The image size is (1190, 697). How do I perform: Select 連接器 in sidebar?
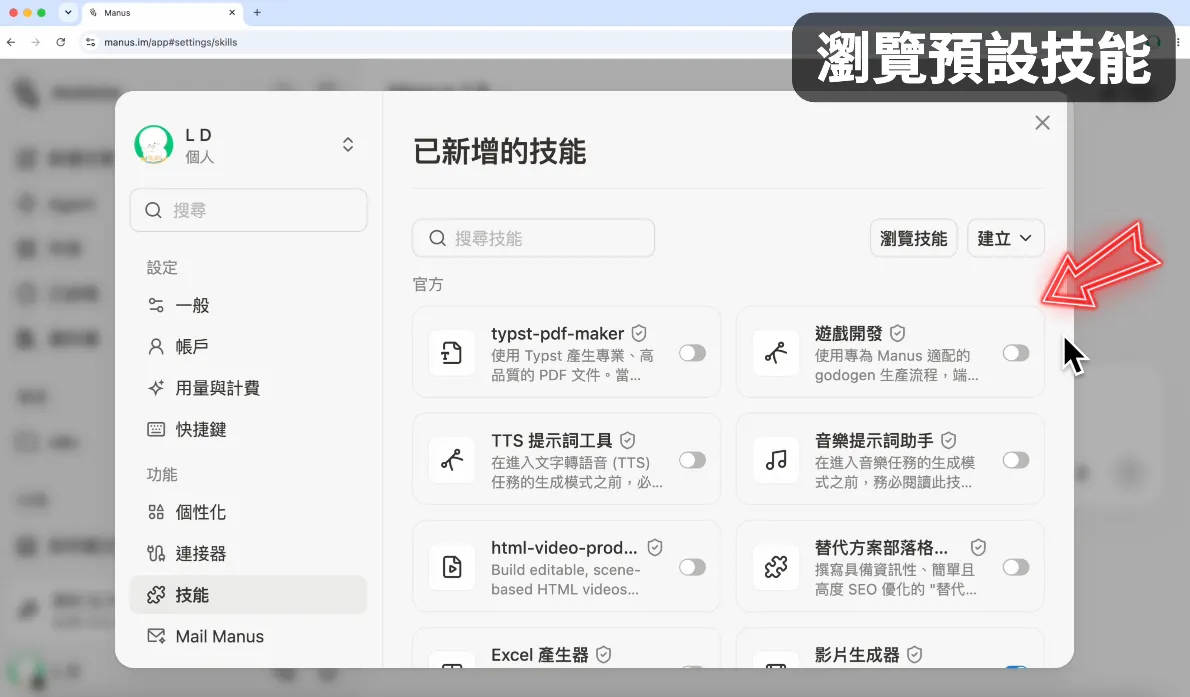[248, 554]
